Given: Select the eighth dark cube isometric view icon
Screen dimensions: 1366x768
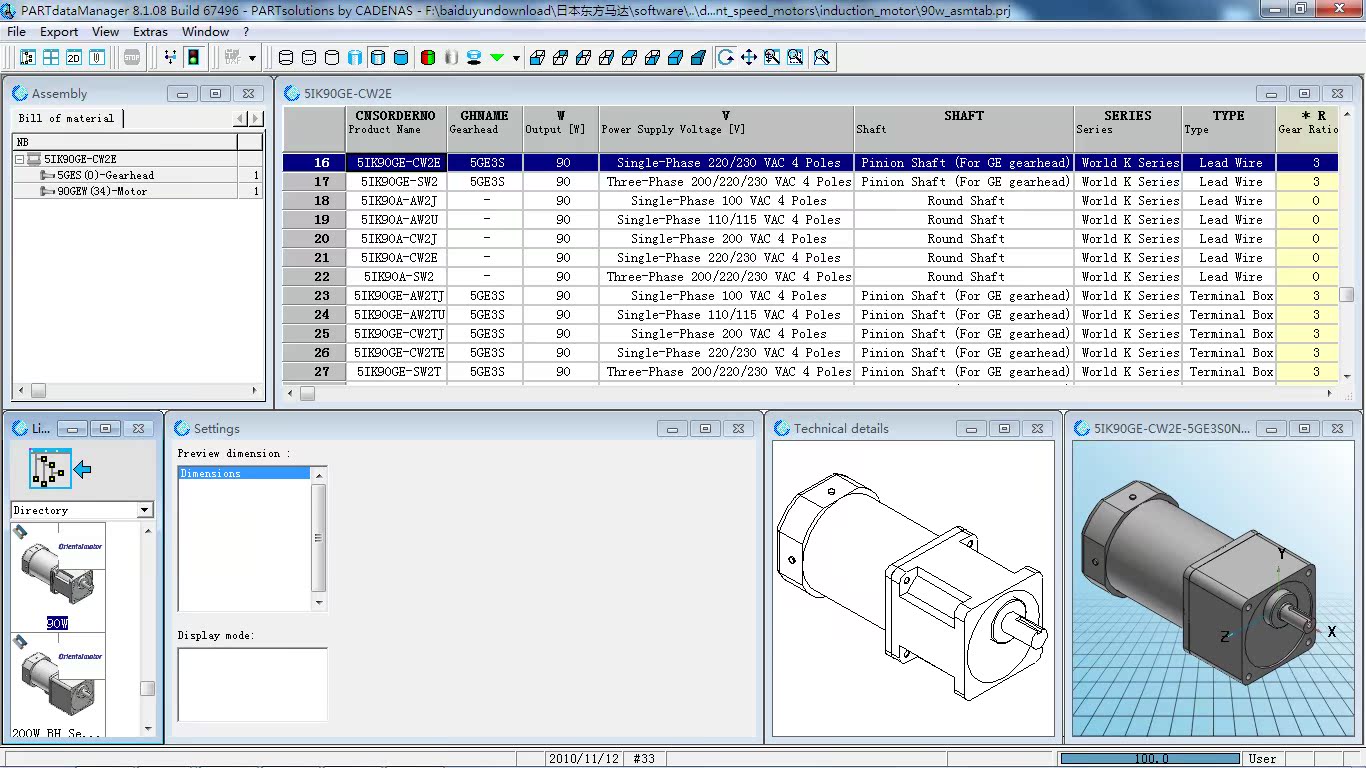Looking at the screenshot, I should [x=698, y=58].
